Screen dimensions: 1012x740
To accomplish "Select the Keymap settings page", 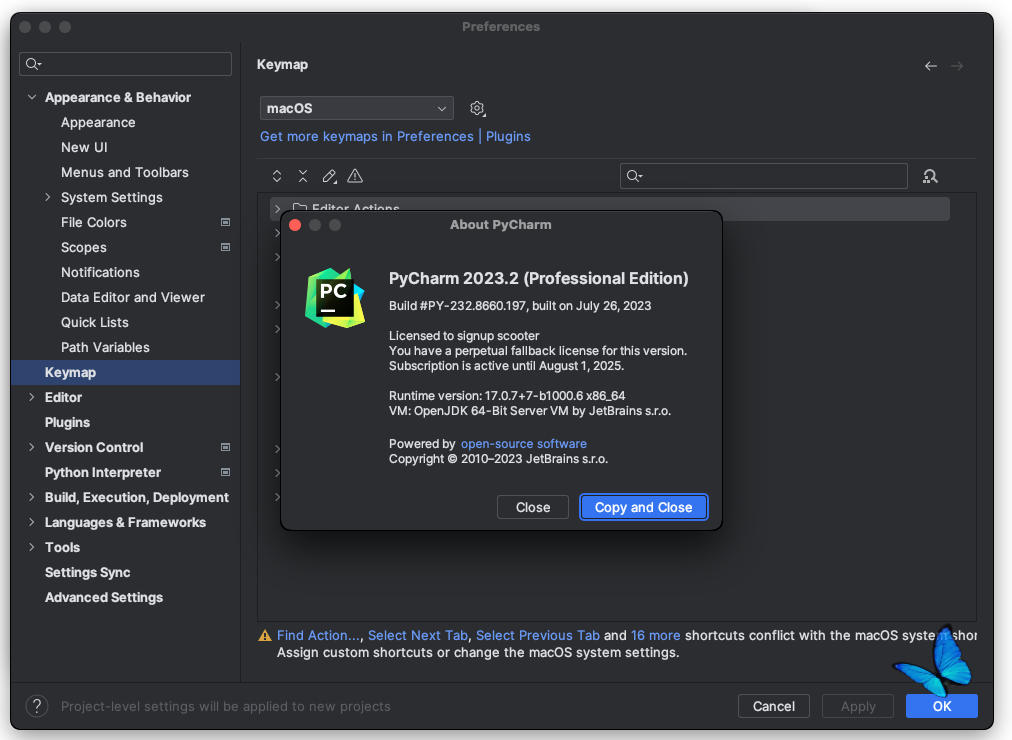I will 125,372.
